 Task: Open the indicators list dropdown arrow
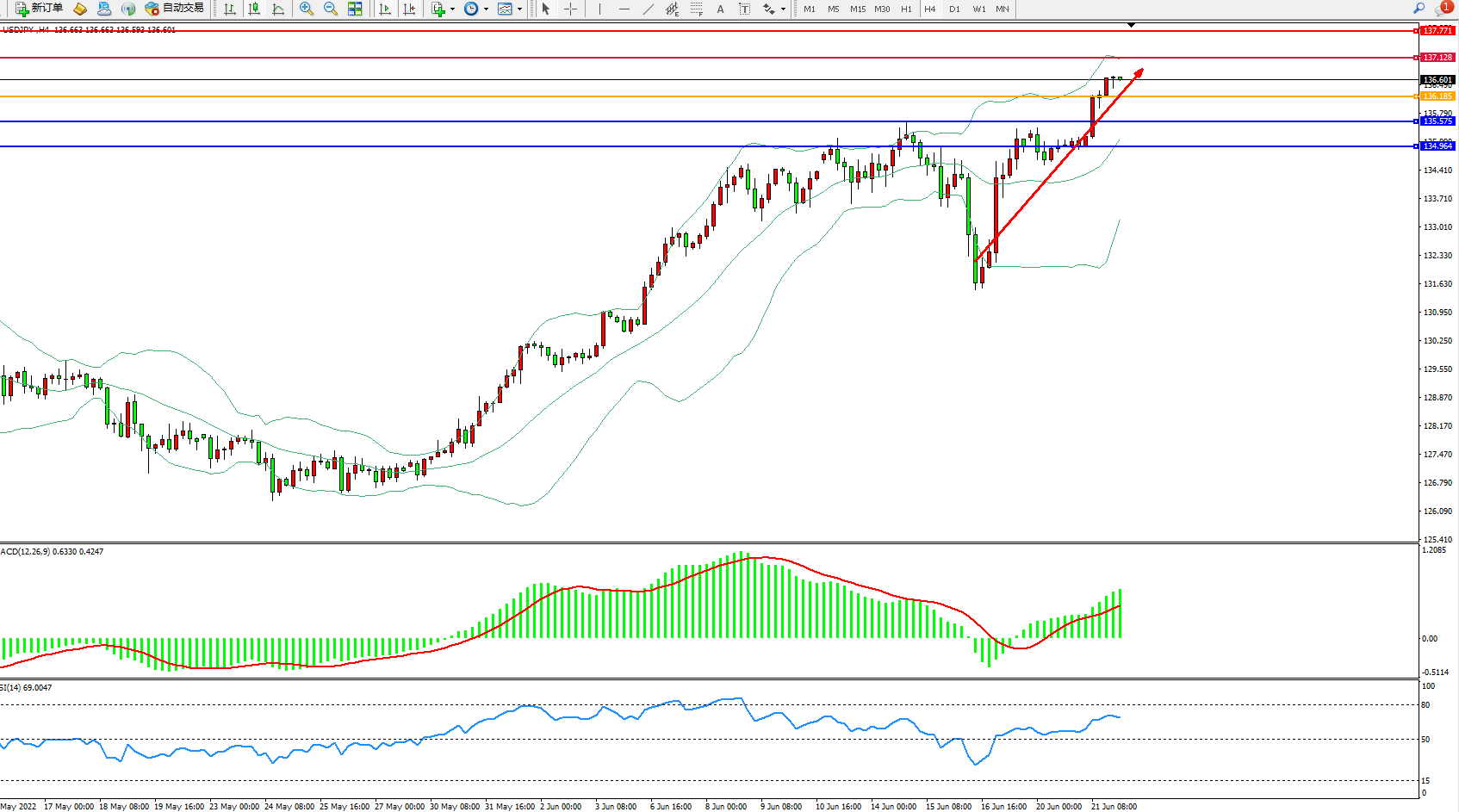[x=452, y=9]
